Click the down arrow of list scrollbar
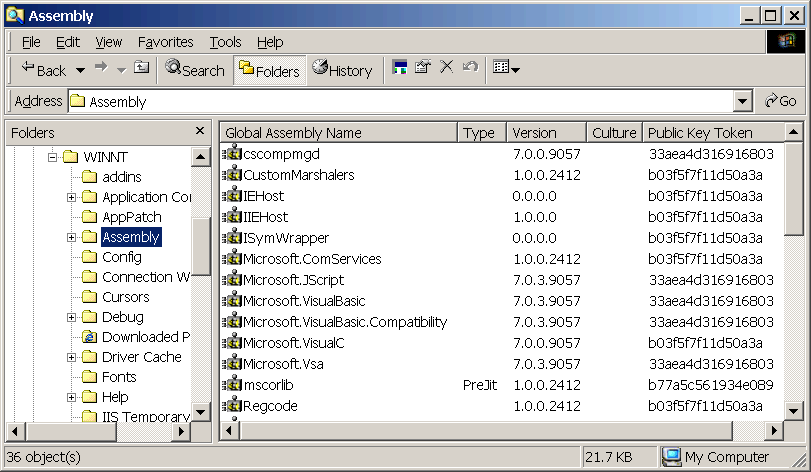The image size is (811, 472). click(793, 411)
